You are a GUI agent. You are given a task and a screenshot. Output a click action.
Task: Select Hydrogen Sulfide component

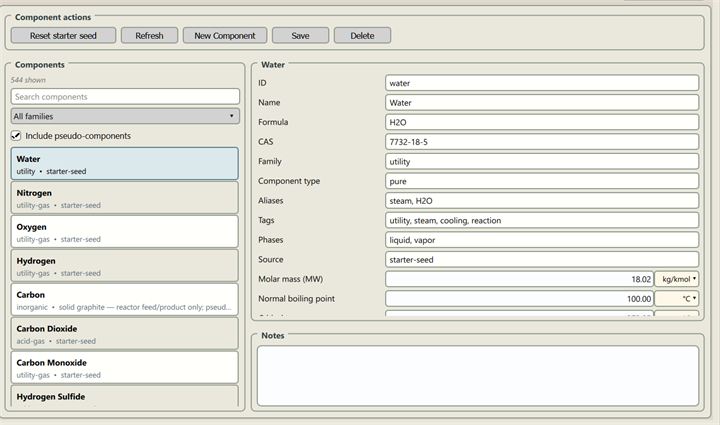pos(124,396)
